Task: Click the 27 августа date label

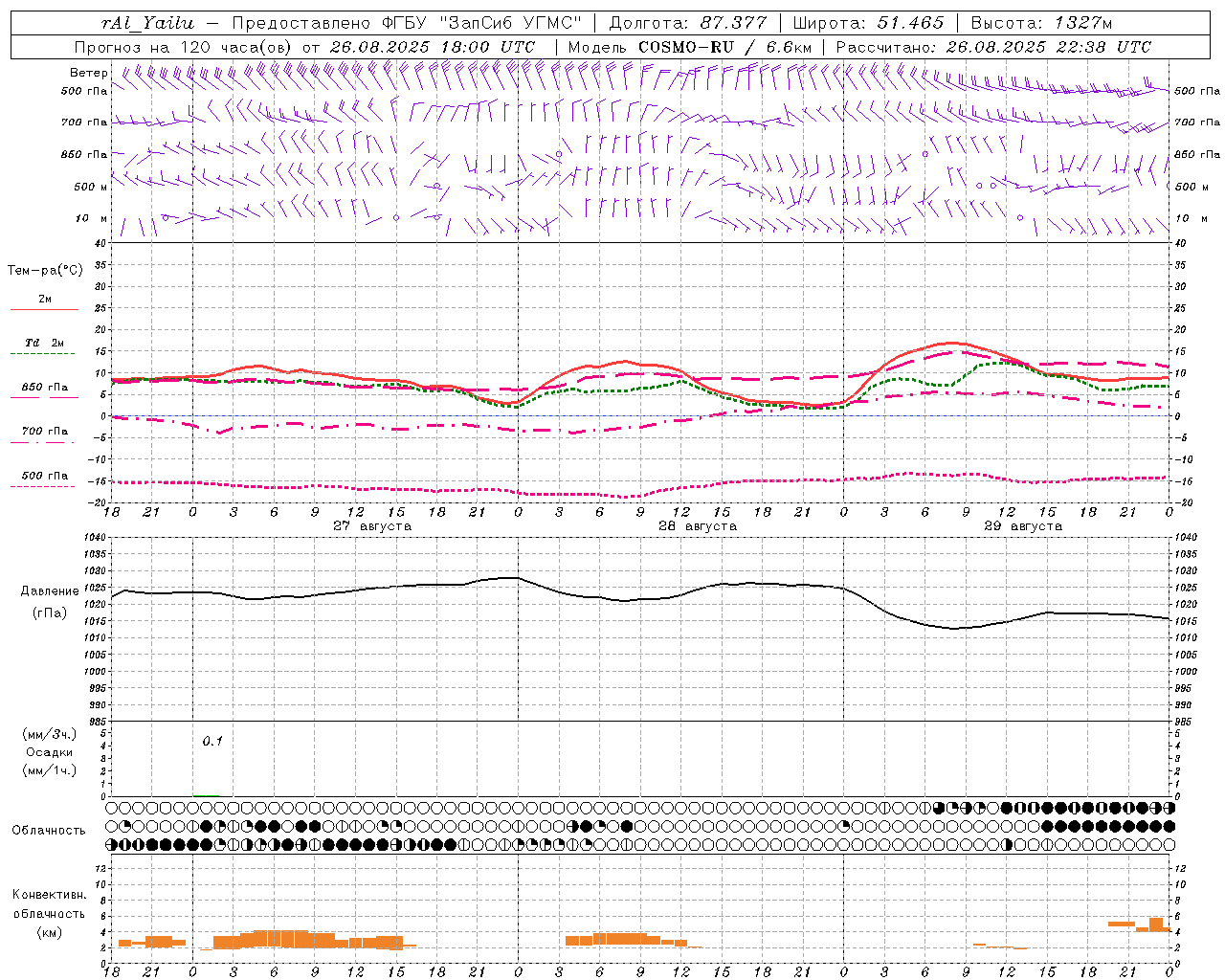Action: point(372,526)
